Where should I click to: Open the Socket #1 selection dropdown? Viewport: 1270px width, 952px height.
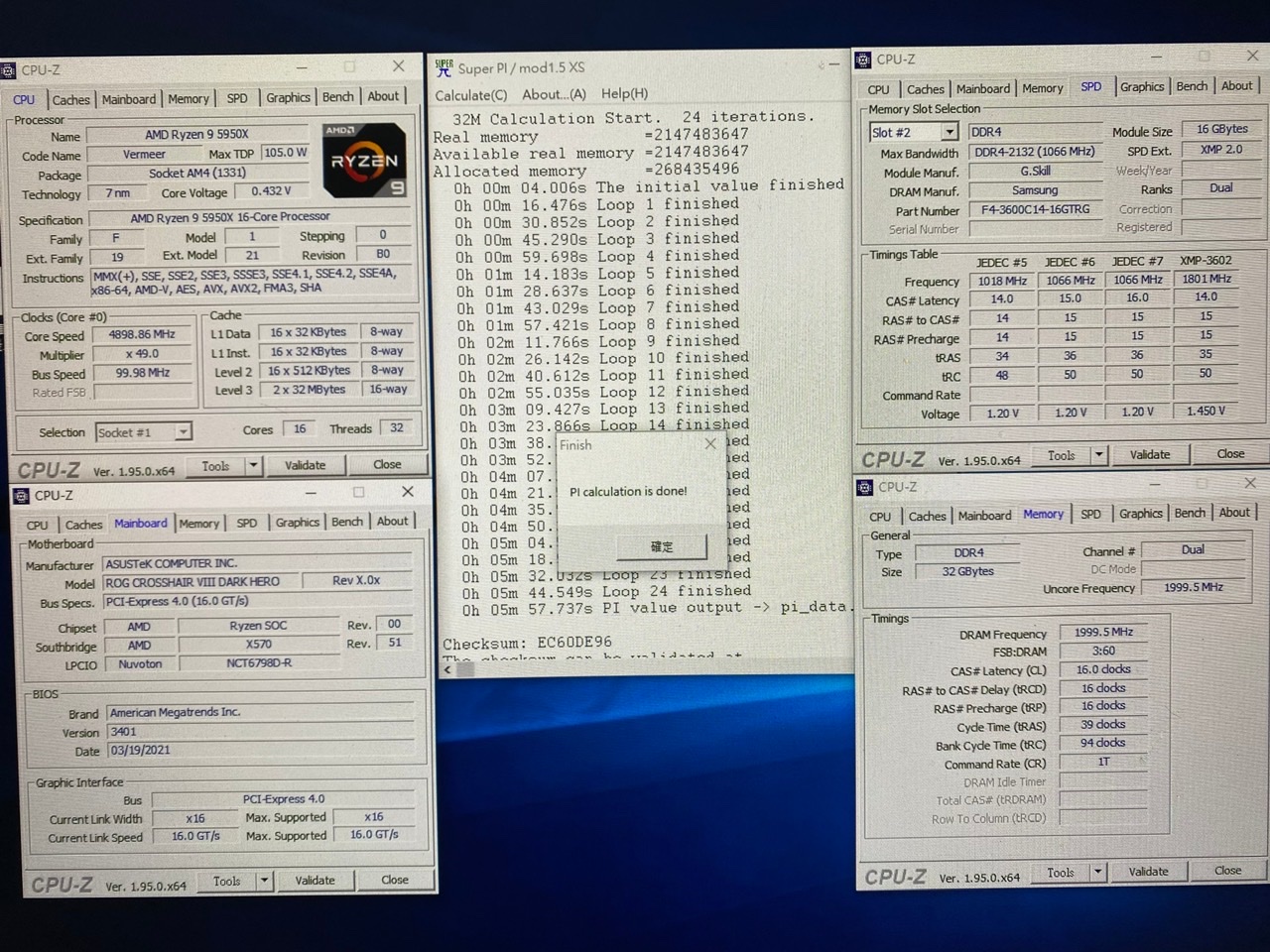183,432
